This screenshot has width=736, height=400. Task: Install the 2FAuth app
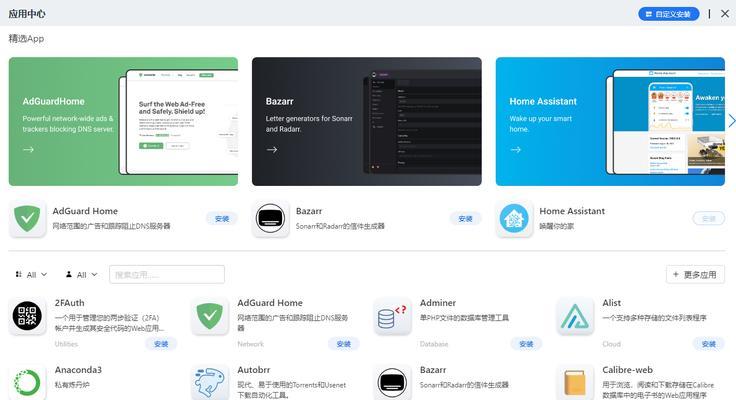pos(161,344)
